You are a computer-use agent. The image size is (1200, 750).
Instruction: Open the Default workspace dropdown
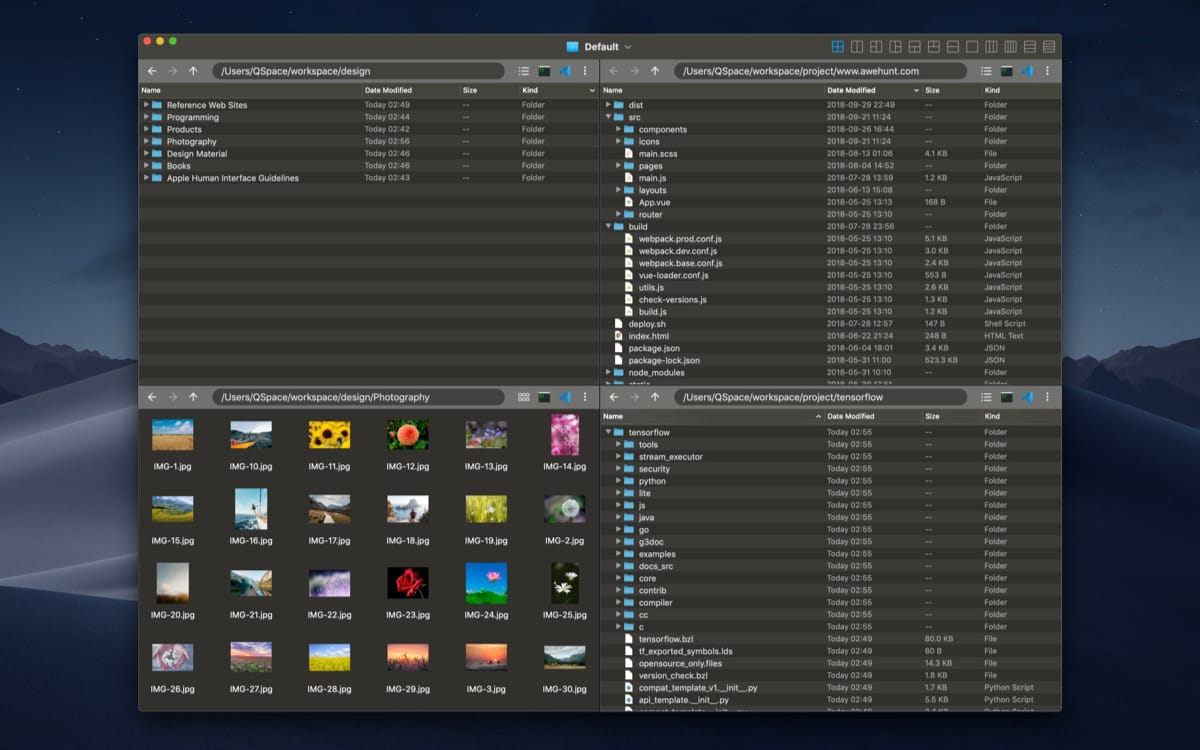[x=599, y=47]
